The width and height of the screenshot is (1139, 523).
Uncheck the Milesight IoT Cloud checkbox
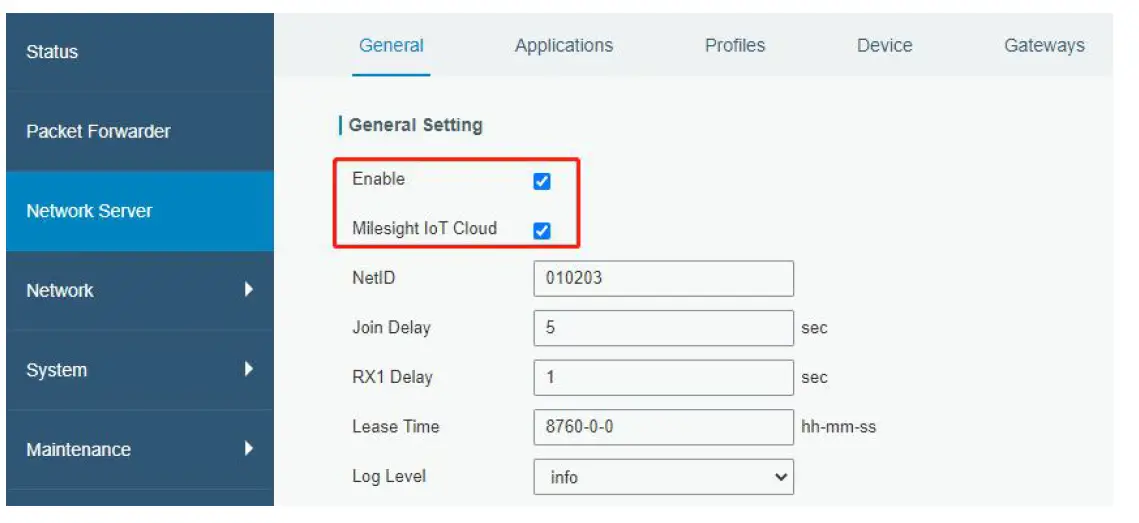click(542, 231)
